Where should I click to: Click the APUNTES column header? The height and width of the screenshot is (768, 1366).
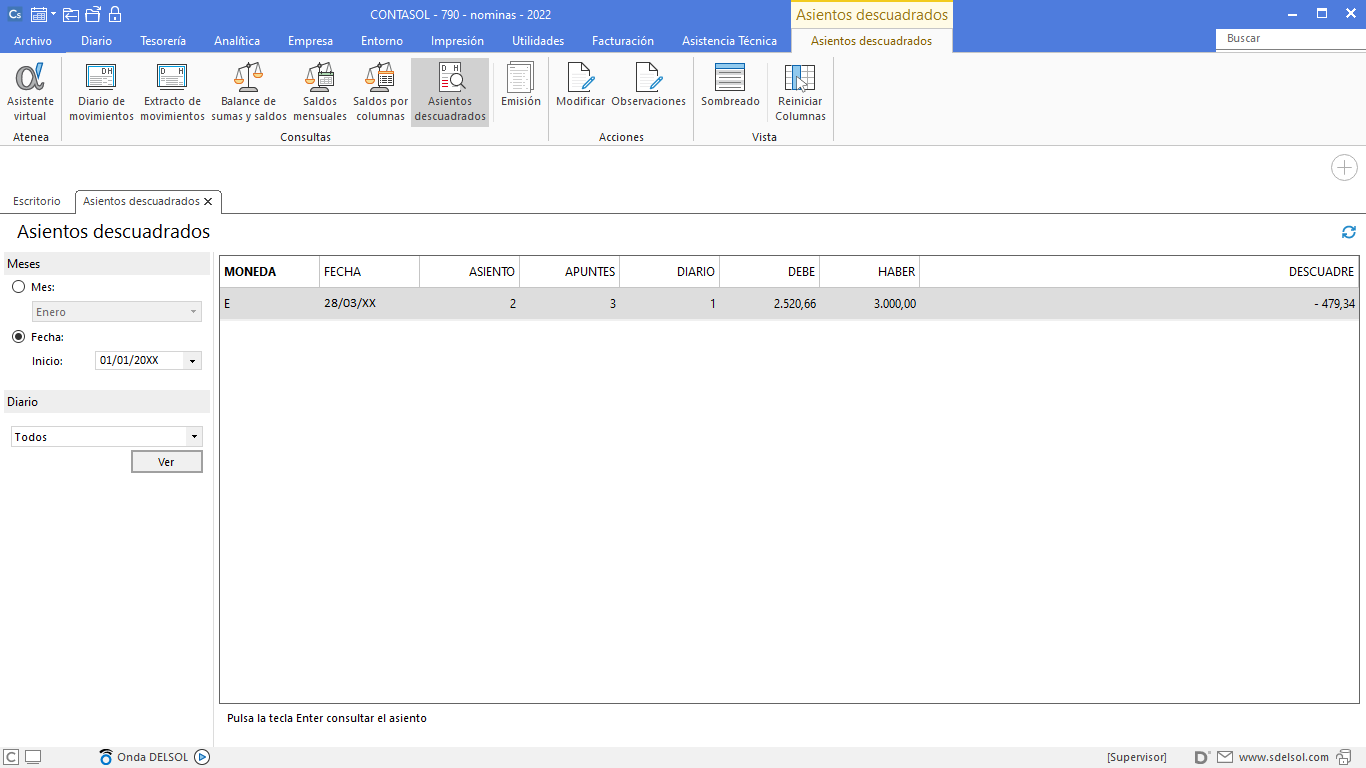click(569, 271)
